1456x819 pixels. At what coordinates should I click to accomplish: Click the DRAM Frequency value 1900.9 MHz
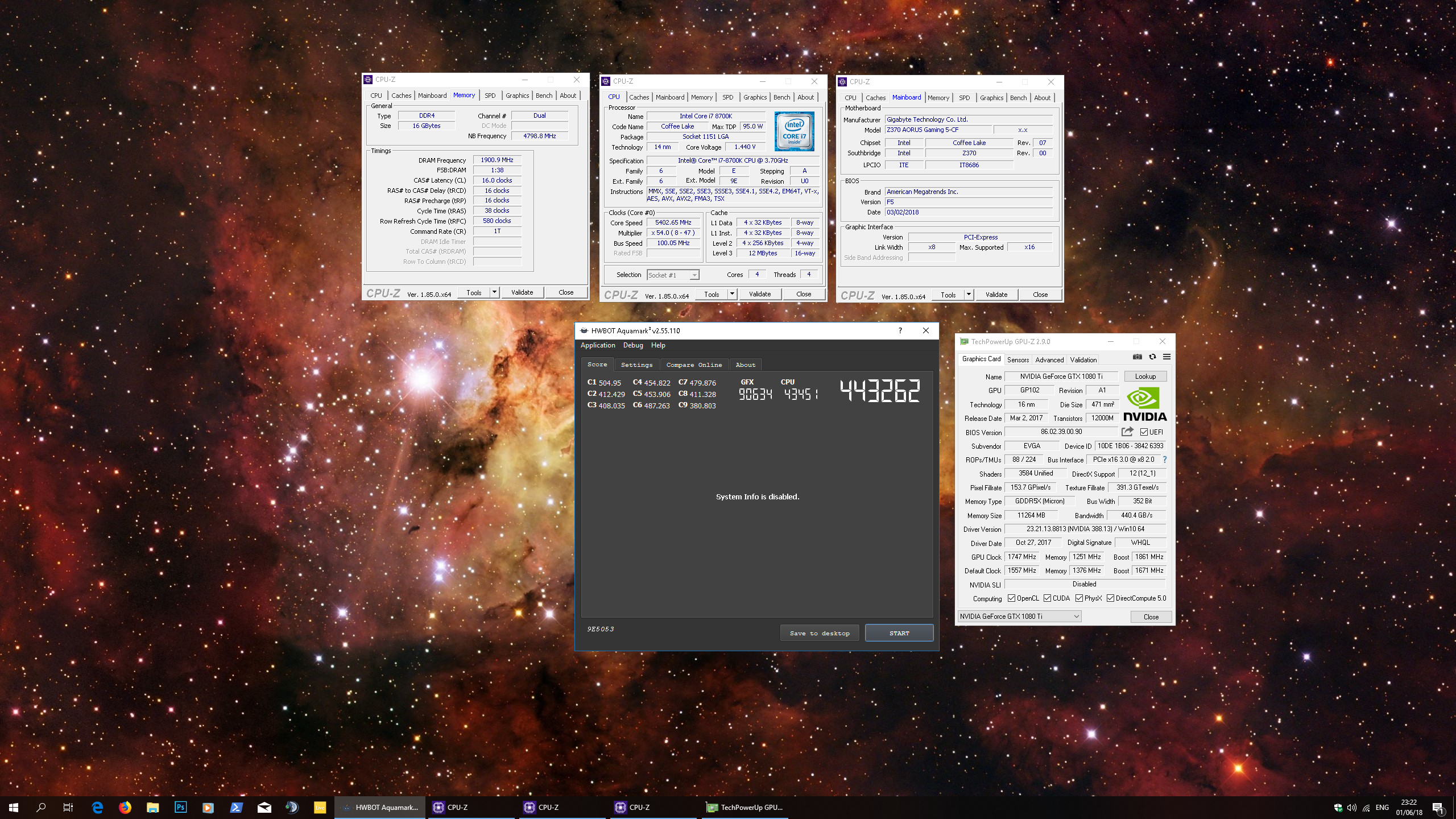click(x=497, y=160)
